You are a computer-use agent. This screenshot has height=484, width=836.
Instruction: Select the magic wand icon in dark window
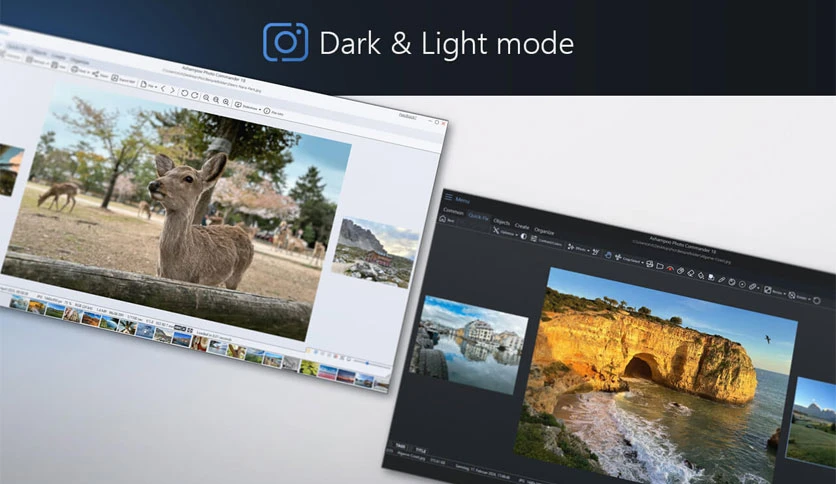pyautogui.click(x=596, y=252)
